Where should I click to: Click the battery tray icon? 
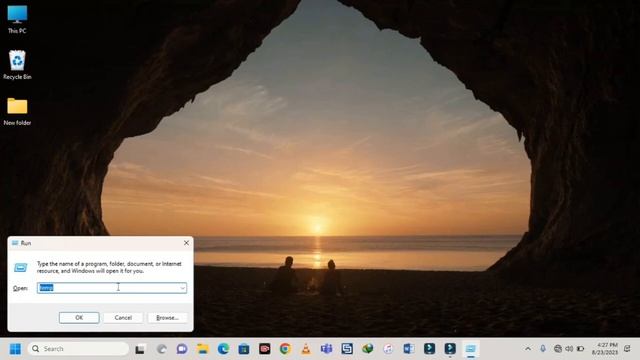pyautogui.click(x=580, y=349)
